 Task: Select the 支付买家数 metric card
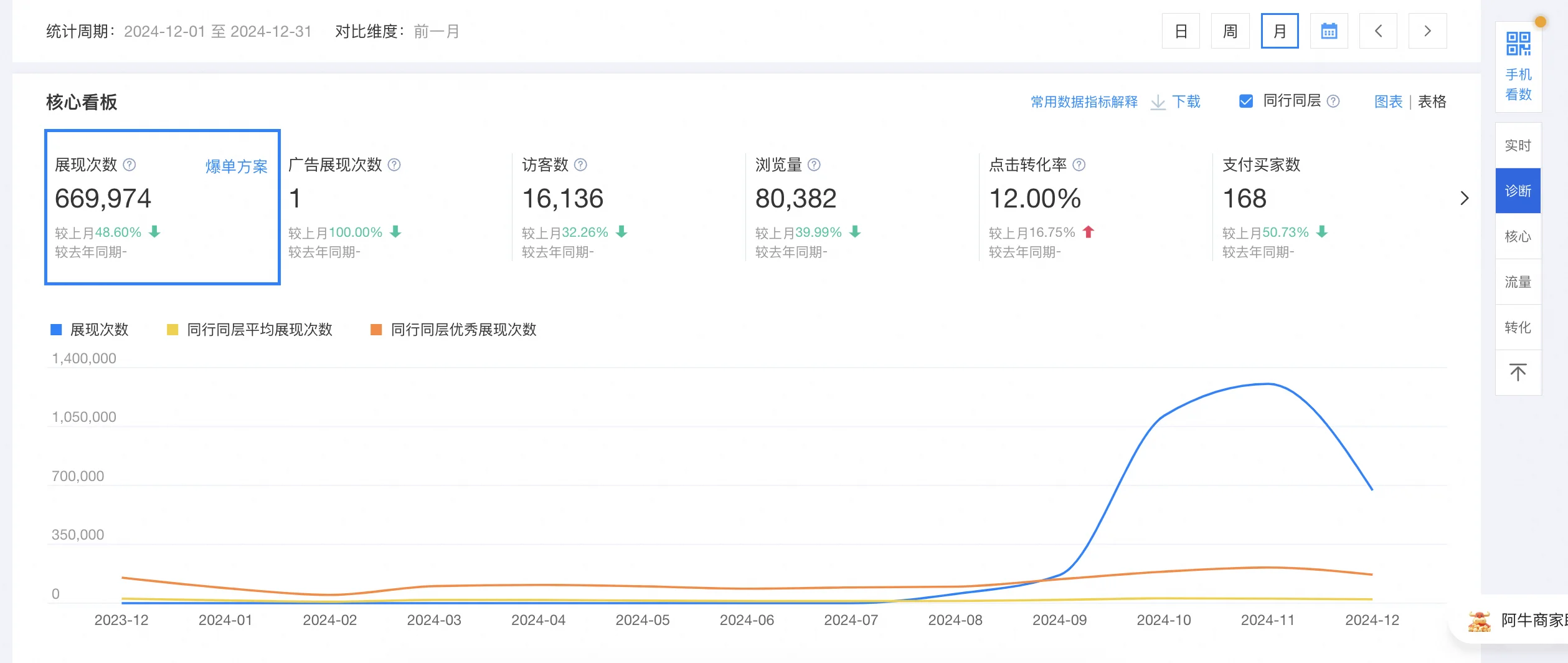click(x=1329, y=207)
